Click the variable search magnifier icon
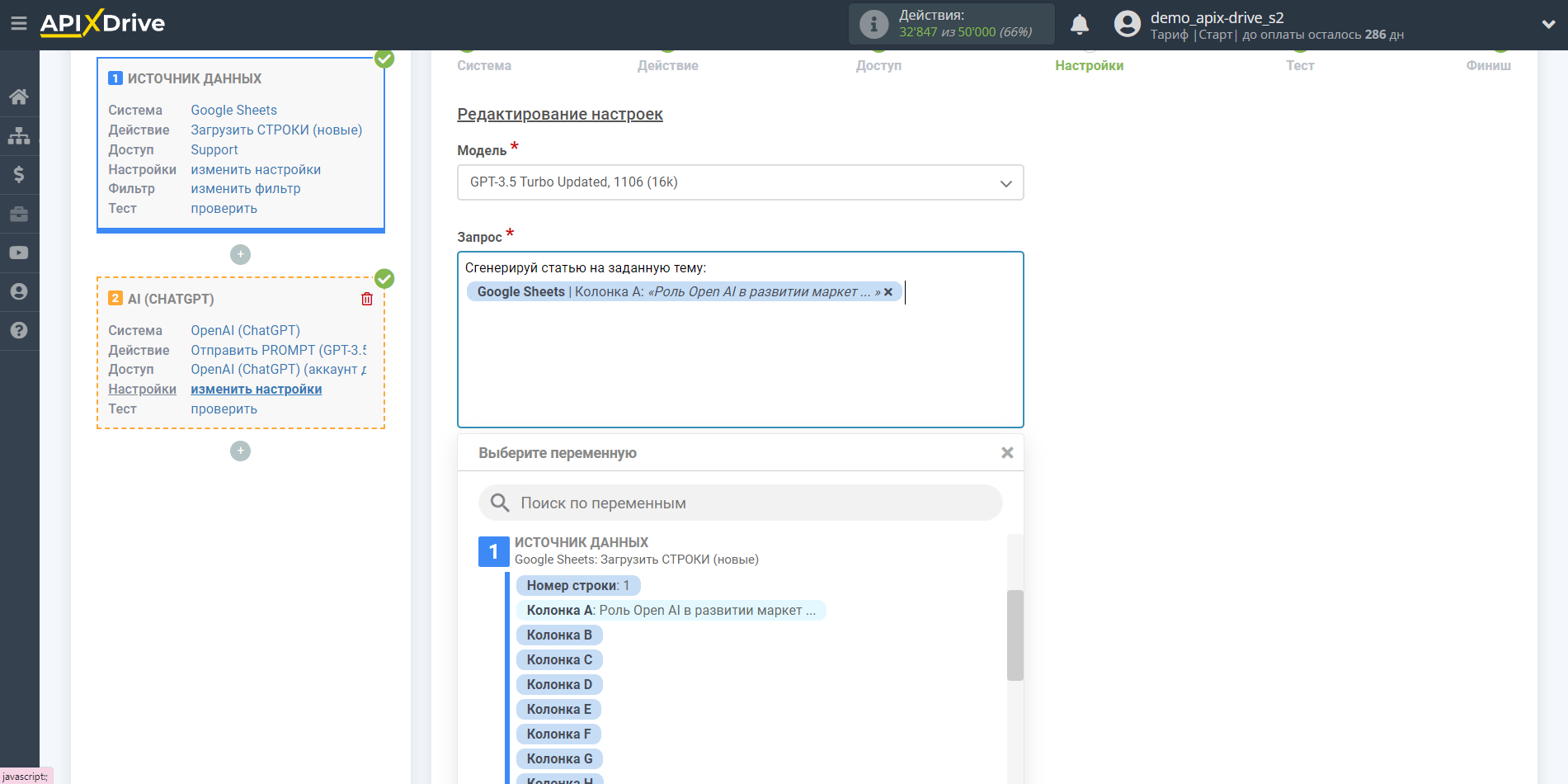Viewport: 1568px width, 784px height. click(x=500, y=503)
